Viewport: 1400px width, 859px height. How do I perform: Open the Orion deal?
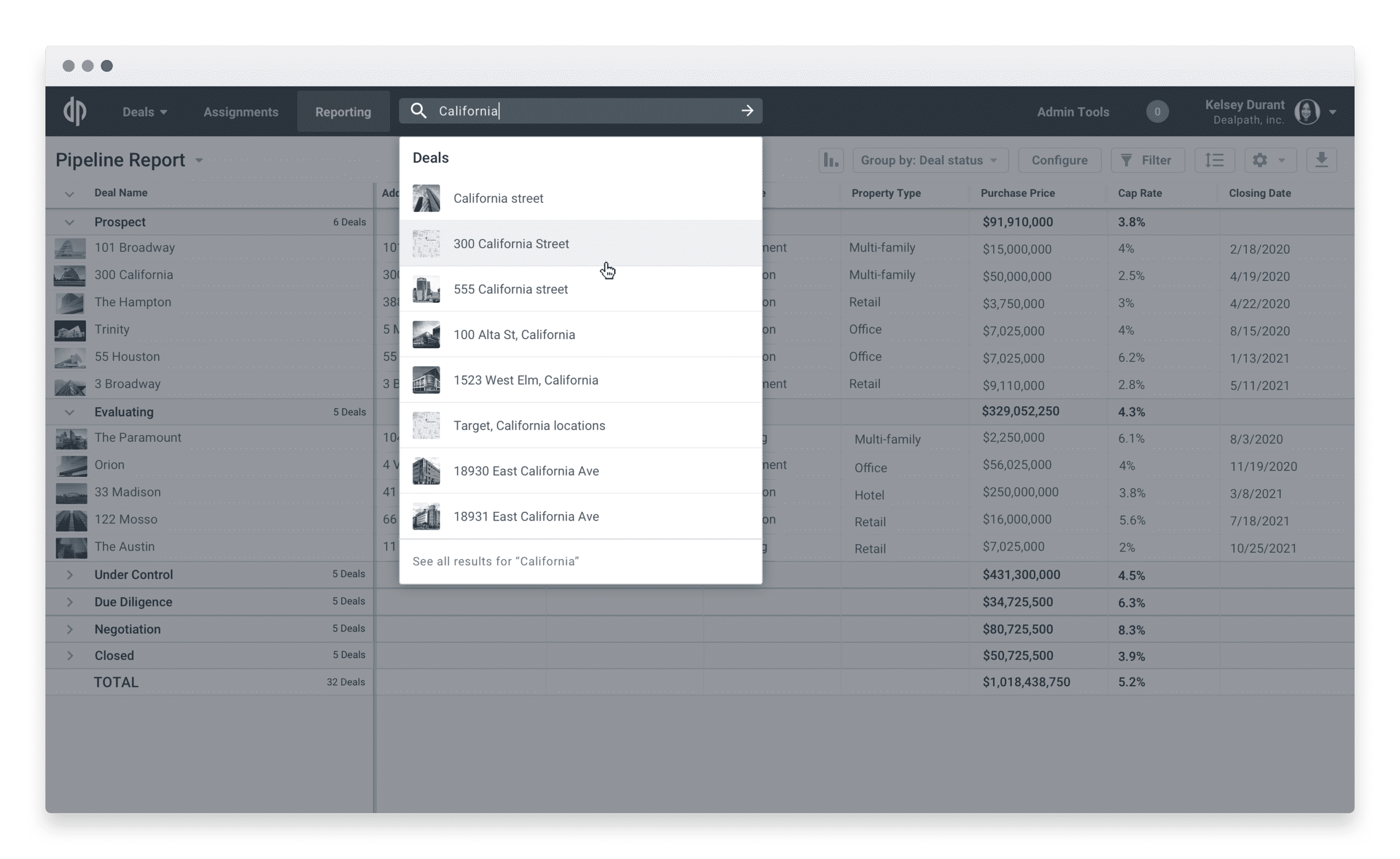pyautogui.click(x=109, y=465)
